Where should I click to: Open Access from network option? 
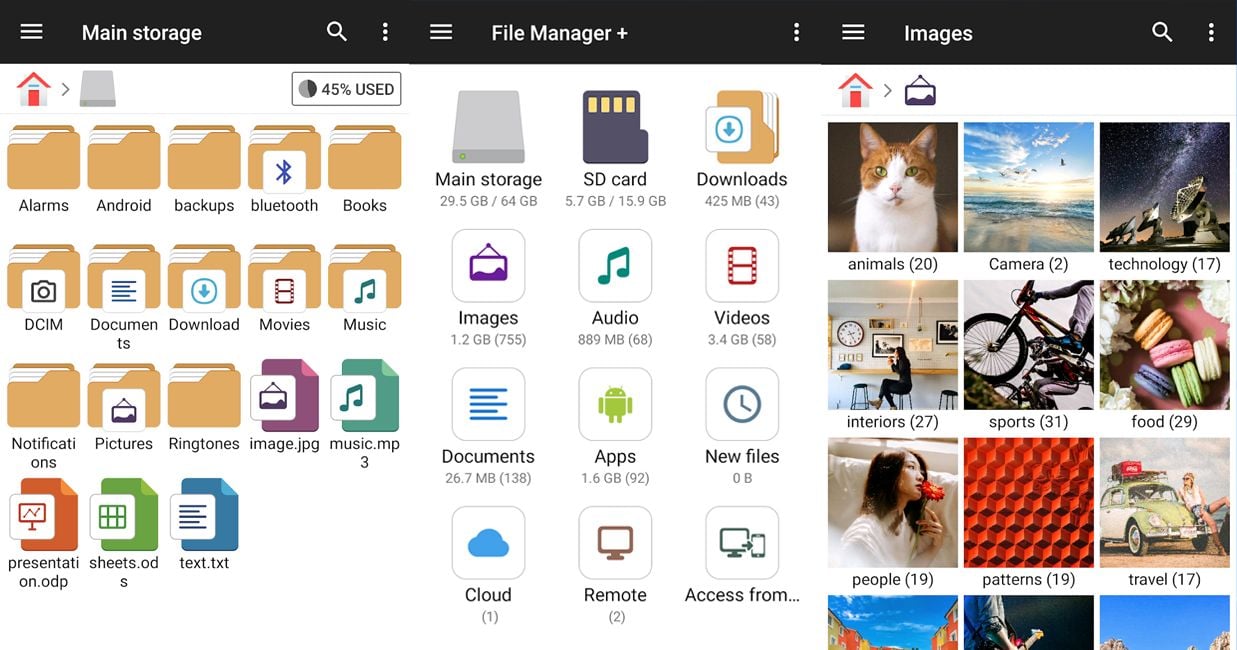click(742, 556)
